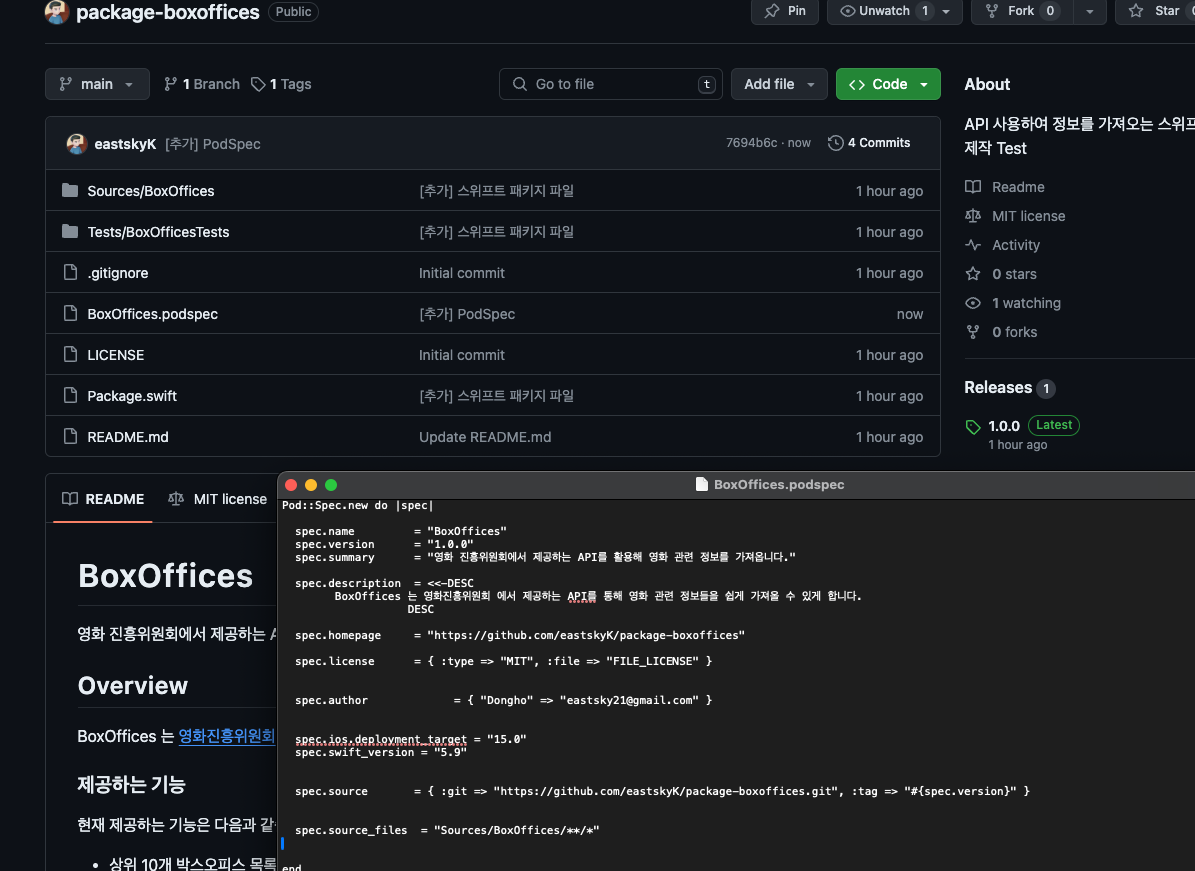The image size is (1195, 871).
Task: Open the Activity link
Action: (x=1015, y=245)
